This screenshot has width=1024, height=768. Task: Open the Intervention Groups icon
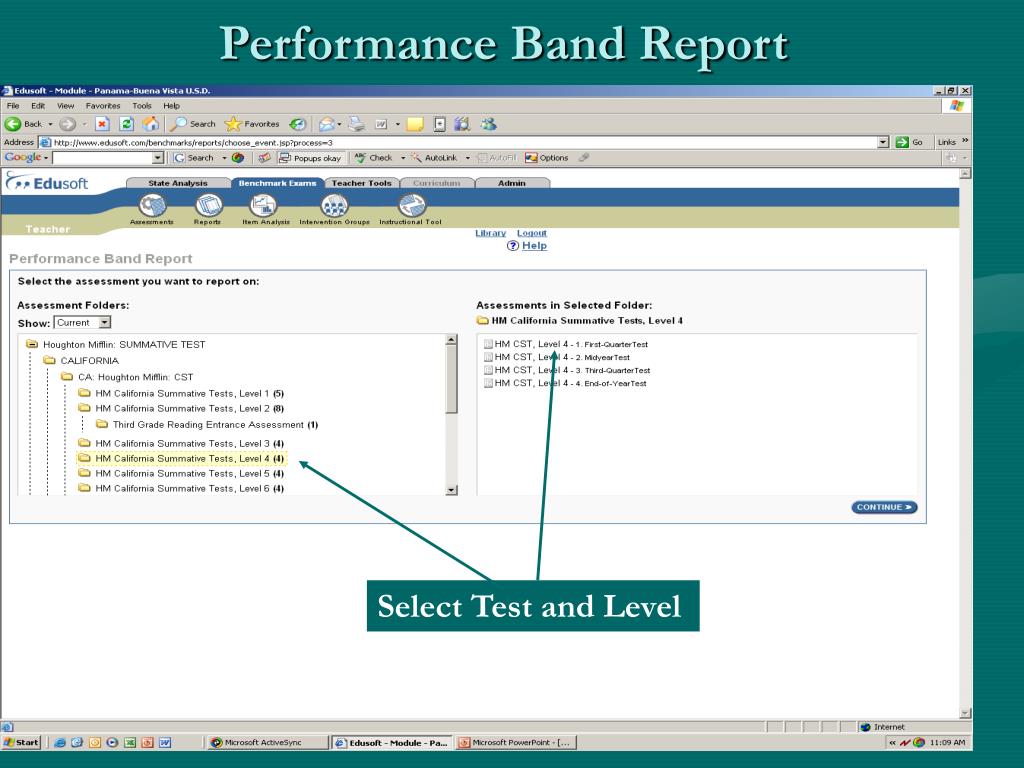coord(334,206)
